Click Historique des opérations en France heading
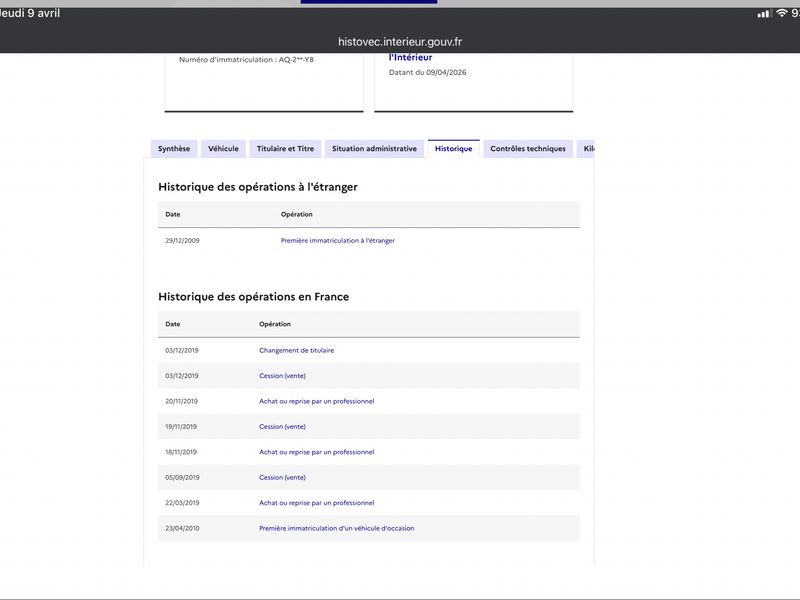 click(254, 296)
